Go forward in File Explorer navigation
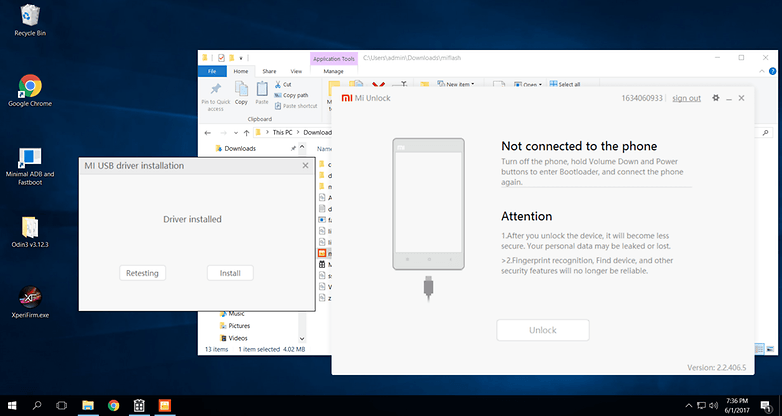Screen dimensions: 782x416 point(223,133)
